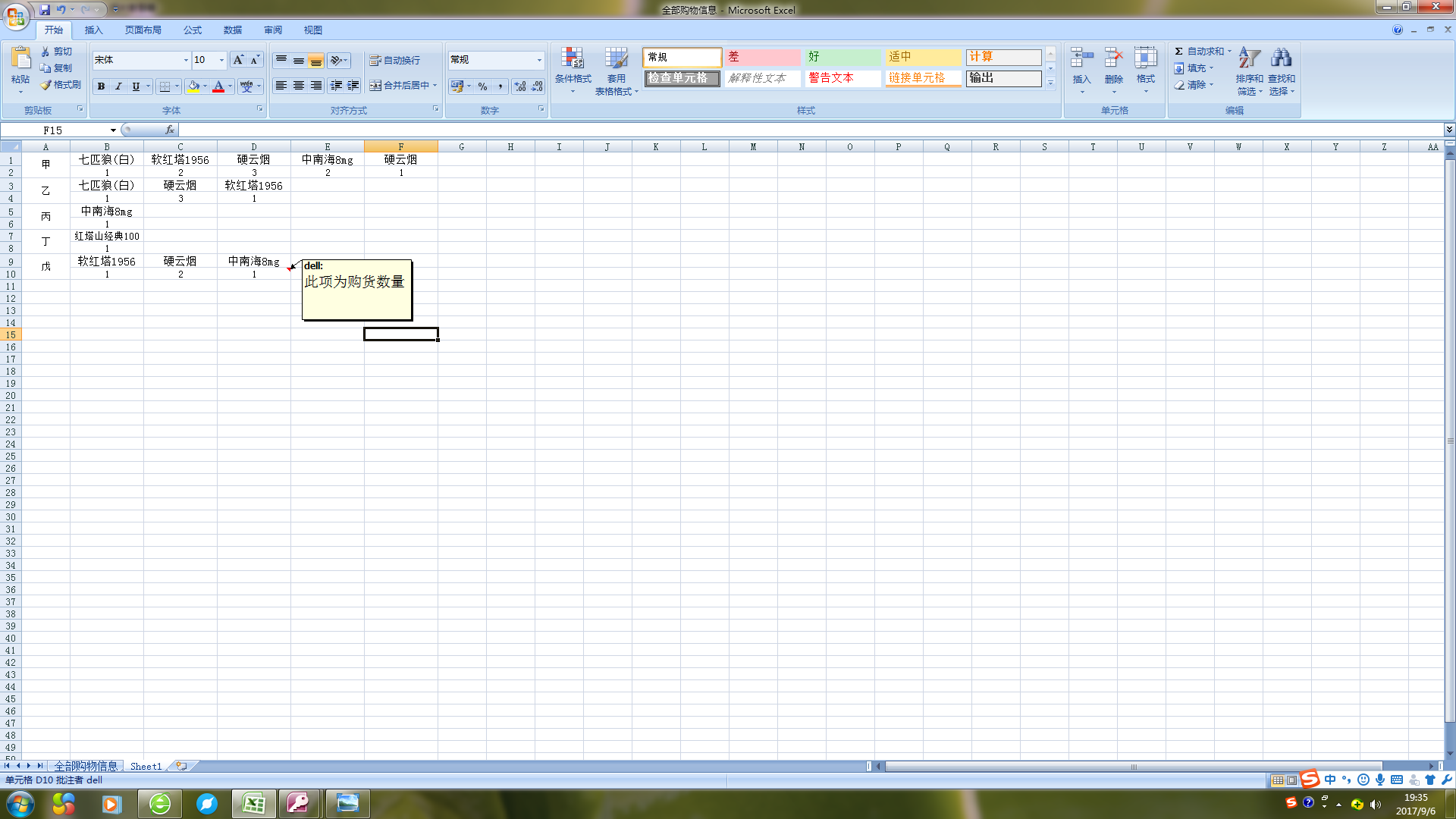
Task: Increase decimal places
Action: tap(520, 86)
